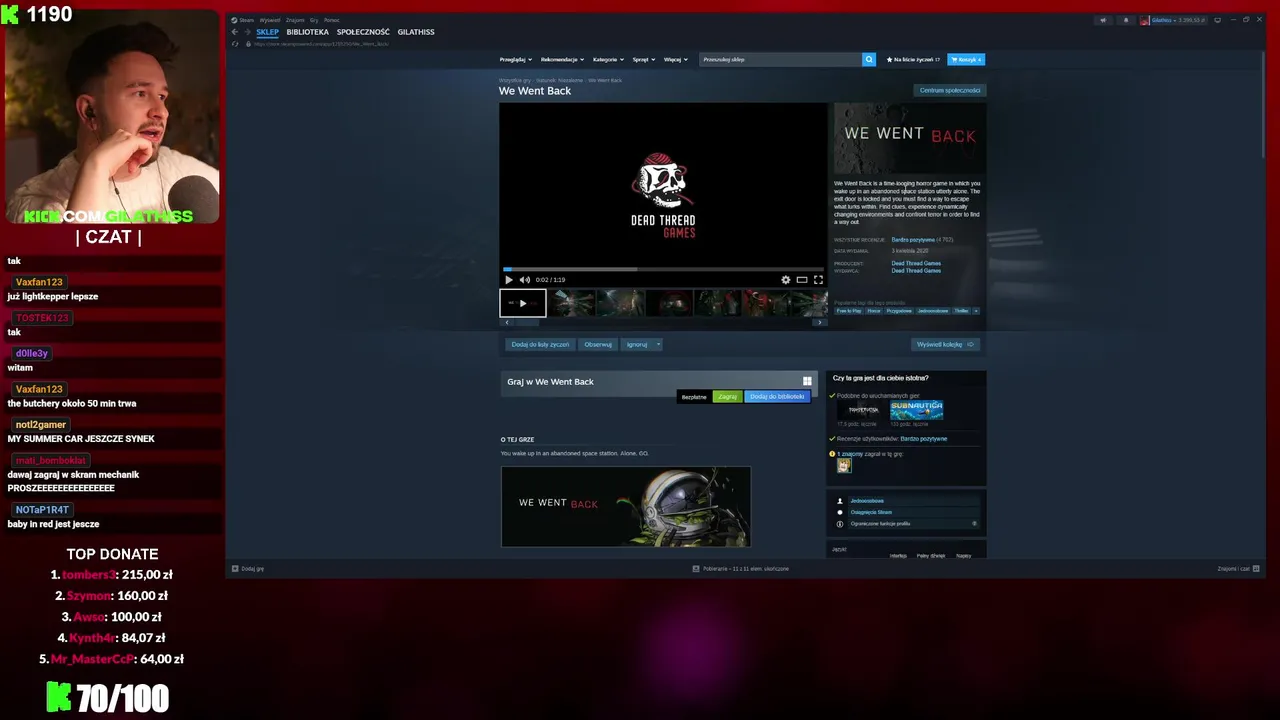Open Friends and chat icon at bottom right
This screenshot has height=720, width=1280.
1256,569
